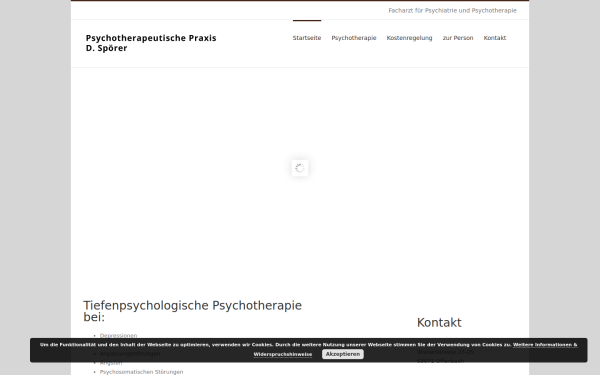Accept cookies with the Akzeptieren button
The height and width of the screenshot is (375, 600).
(343, 354)
